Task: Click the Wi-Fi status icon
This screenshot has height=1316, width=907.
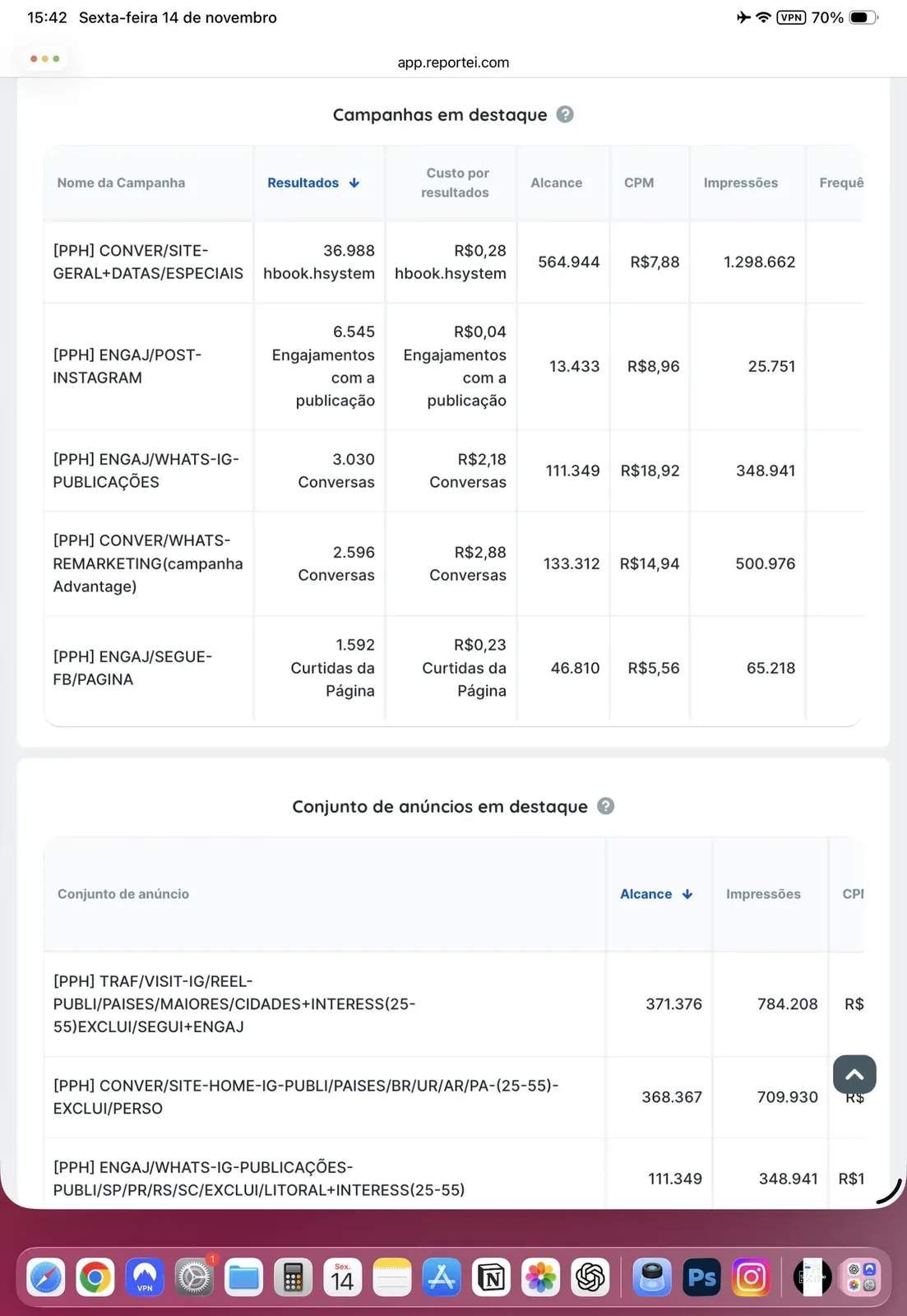Action: (x=763, y=17)
